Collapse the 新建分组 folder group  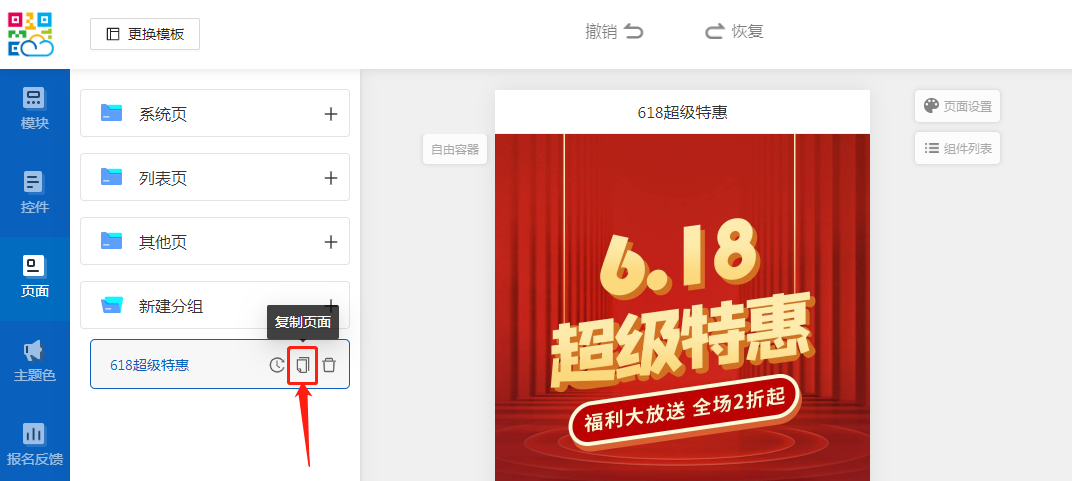(x=170, y=306)
